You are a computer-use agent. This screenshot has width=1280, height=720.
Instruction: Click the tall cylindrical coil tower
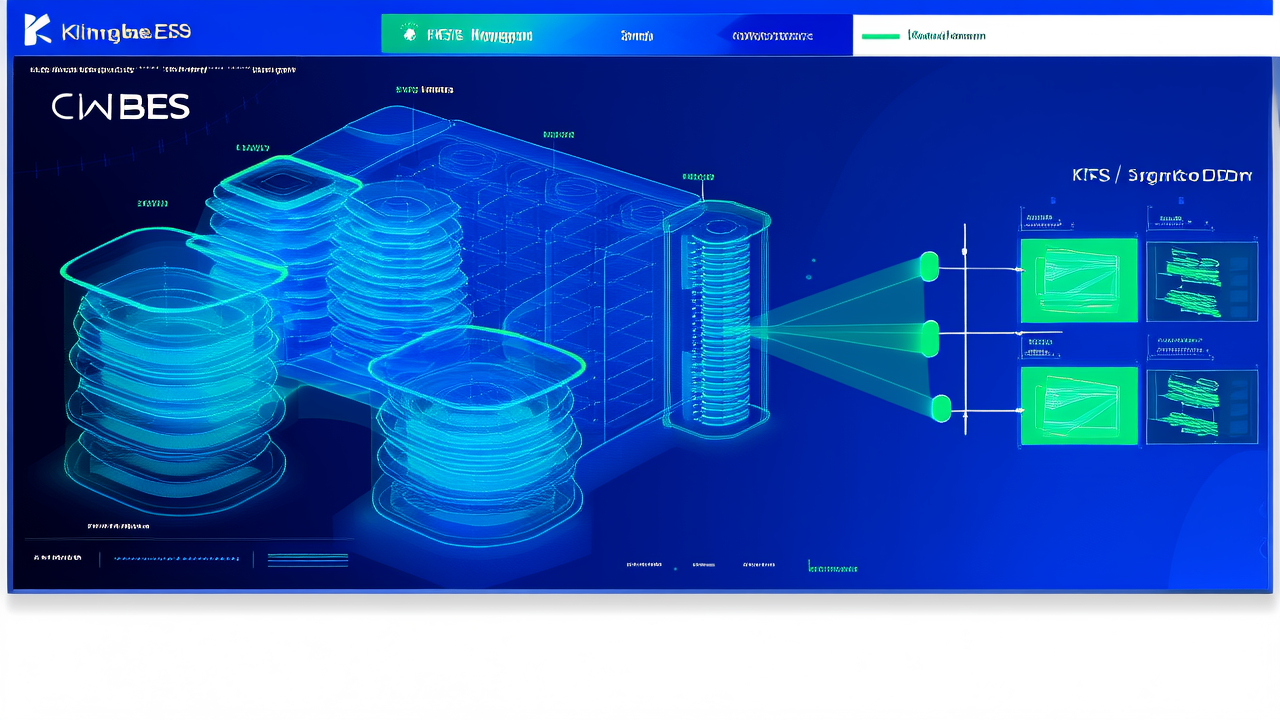pyautogui.click(x=715, y=320)
